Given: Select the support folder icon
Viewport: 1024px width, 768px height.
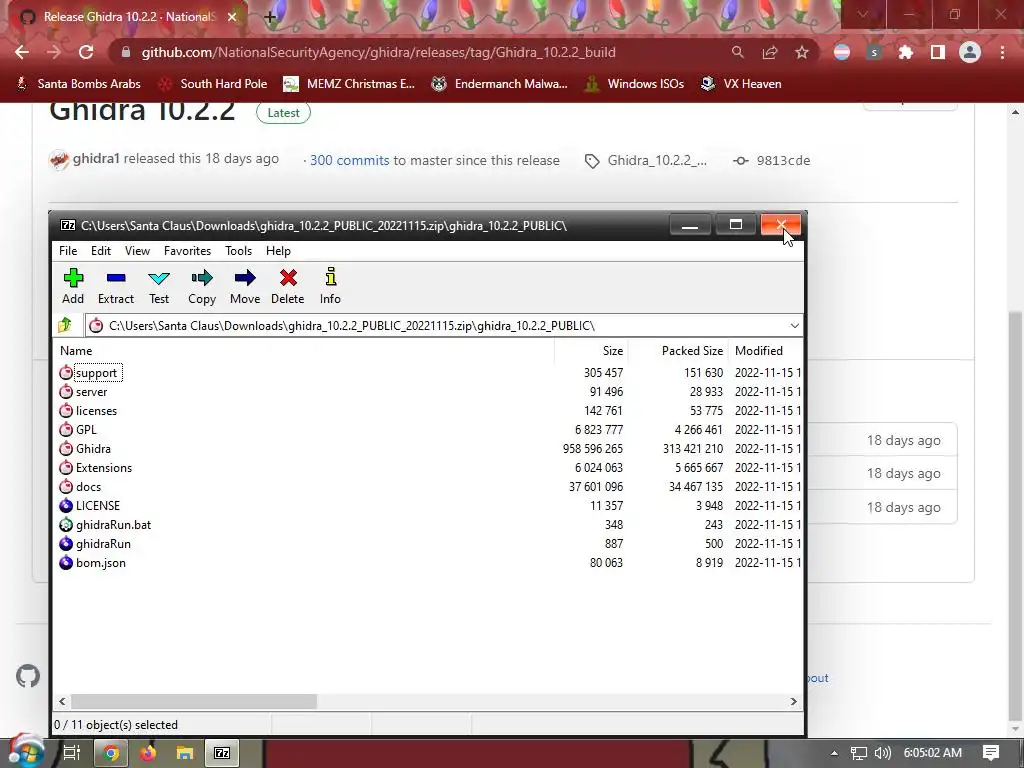Looking at the screenshot, I should pos(66,373).
